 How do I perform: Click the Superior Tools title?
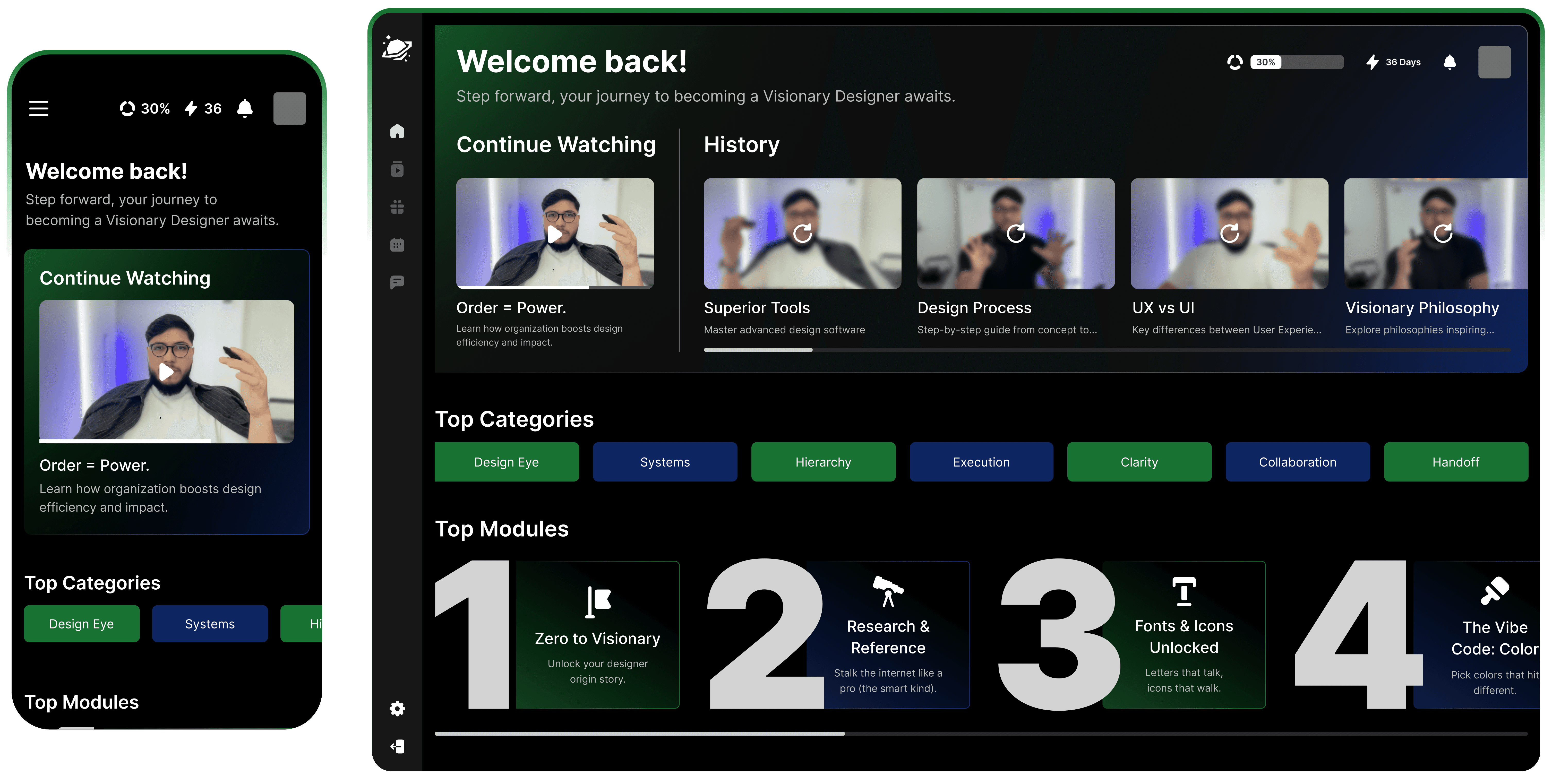pos(757,308)
